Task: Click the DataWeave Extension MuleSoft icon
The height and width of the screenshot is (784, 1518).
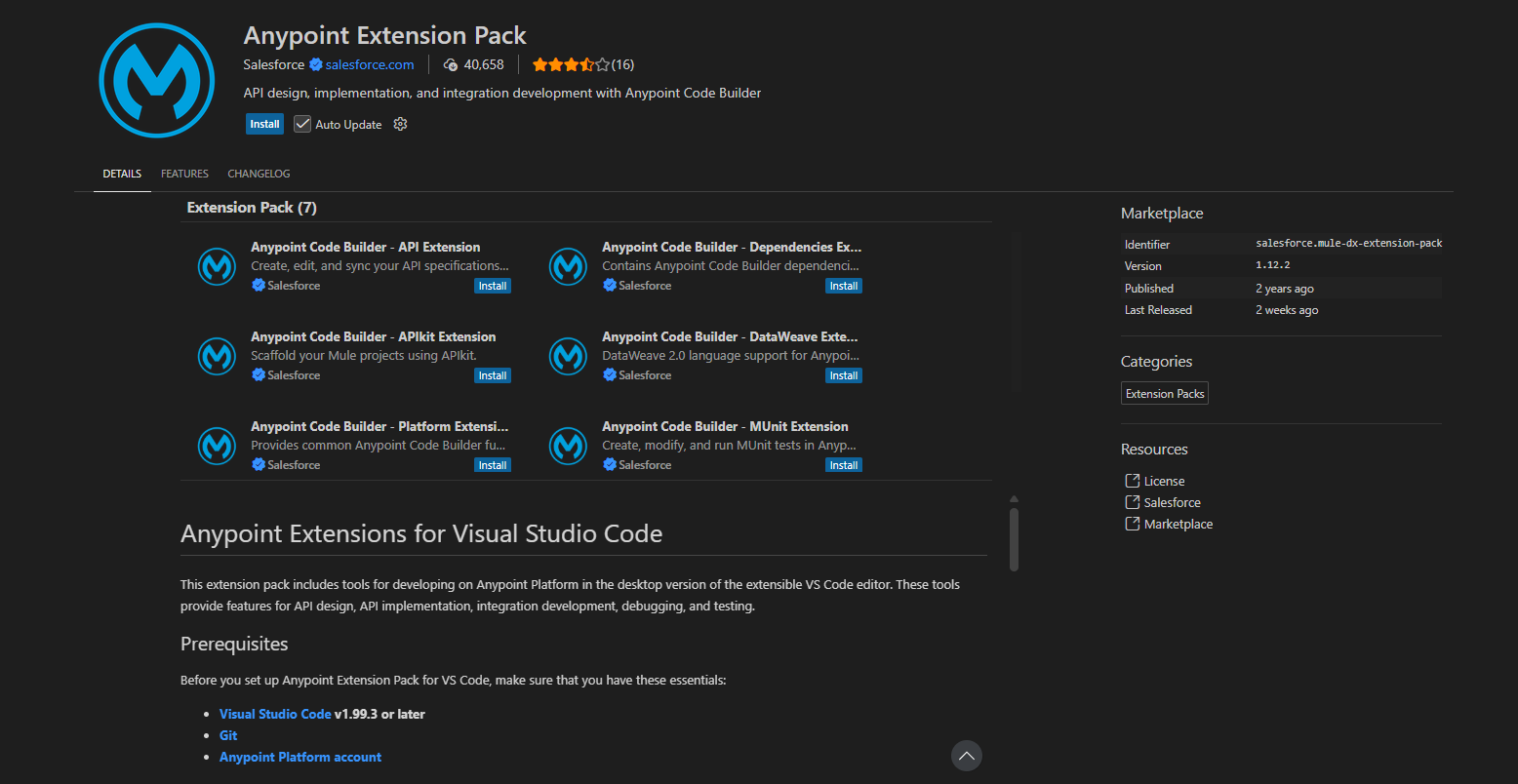Action: click(x=568, y=356)
